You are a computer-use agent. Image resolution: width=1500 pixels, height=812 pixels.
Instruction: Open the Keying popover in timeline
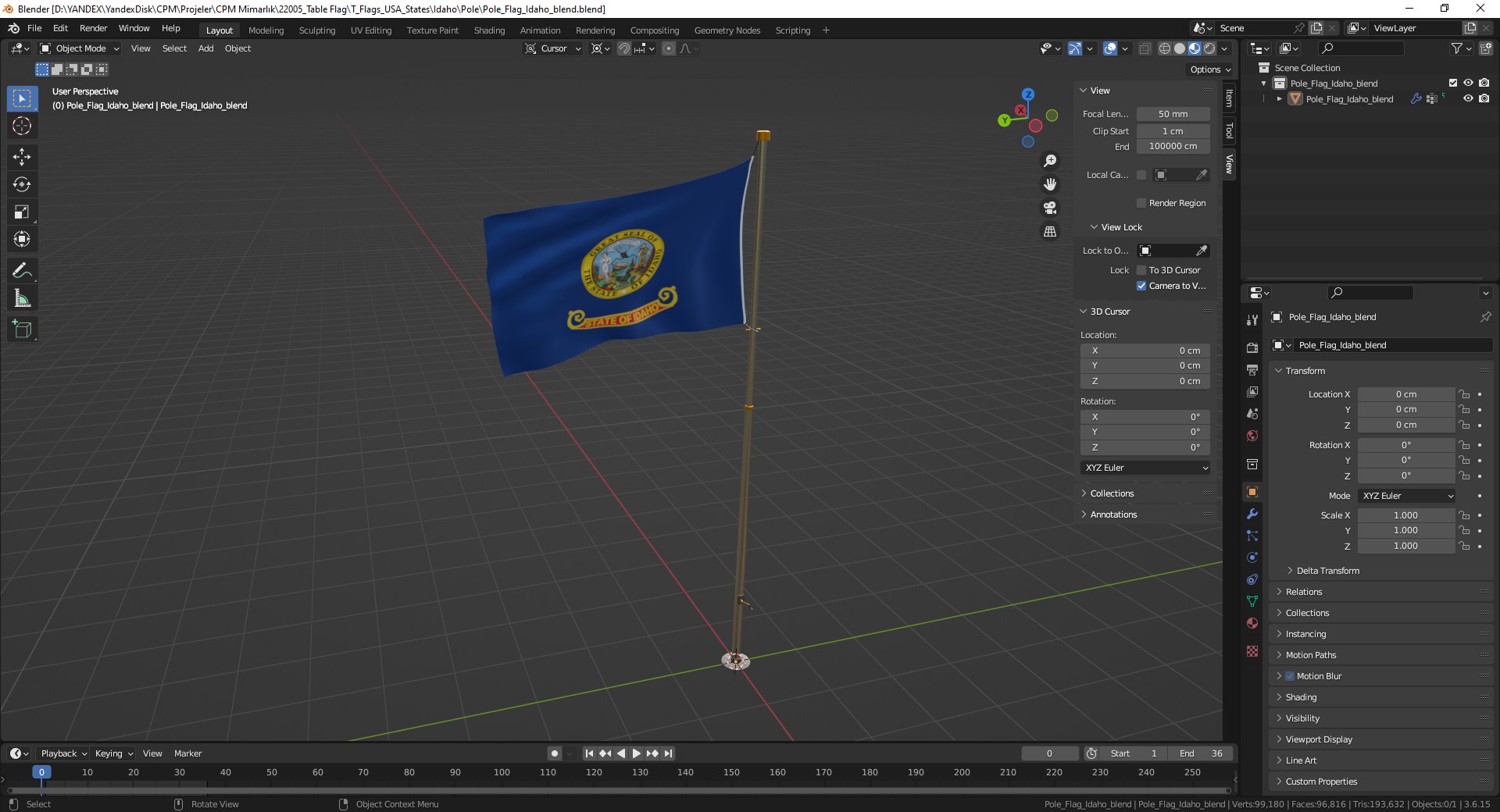coord(113,753)
